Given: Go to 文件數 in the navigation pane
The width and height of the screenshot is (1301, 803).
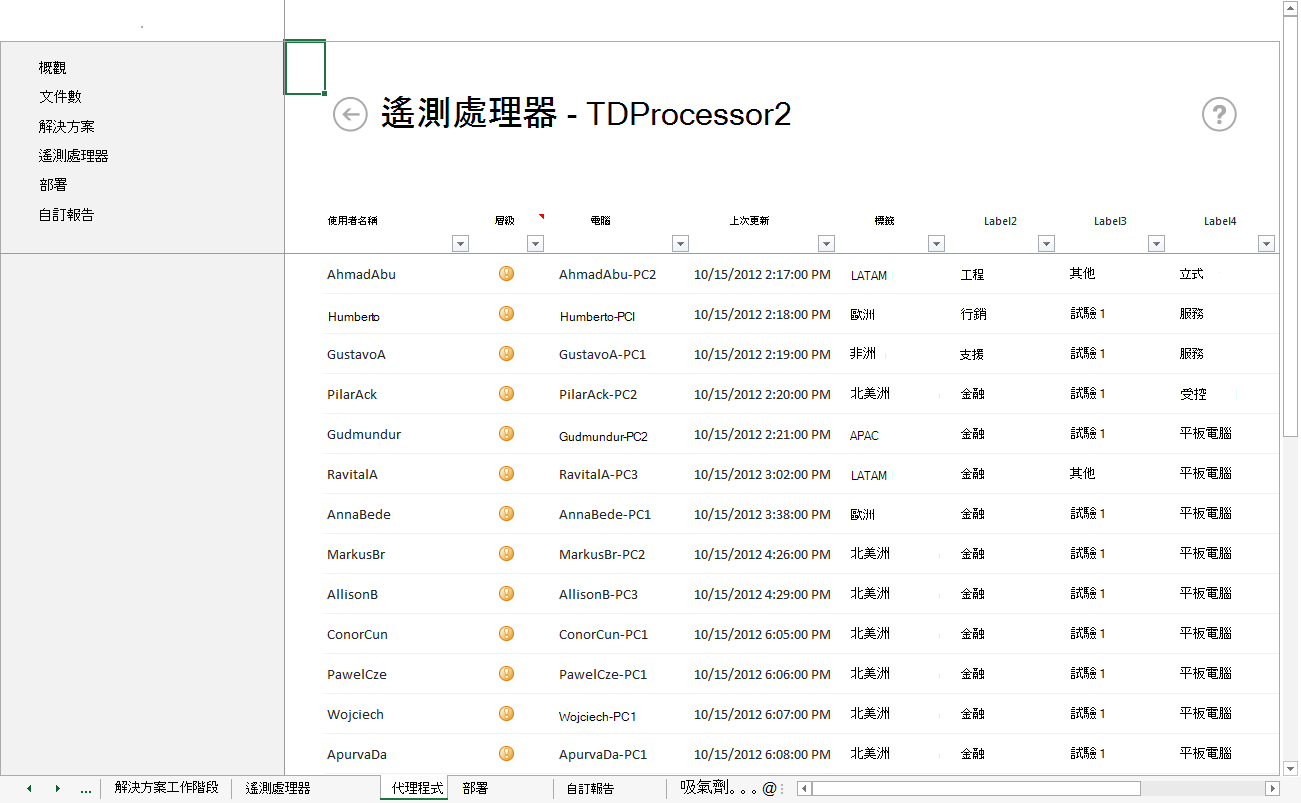Looking at the screenshot, I should (60, 97).
